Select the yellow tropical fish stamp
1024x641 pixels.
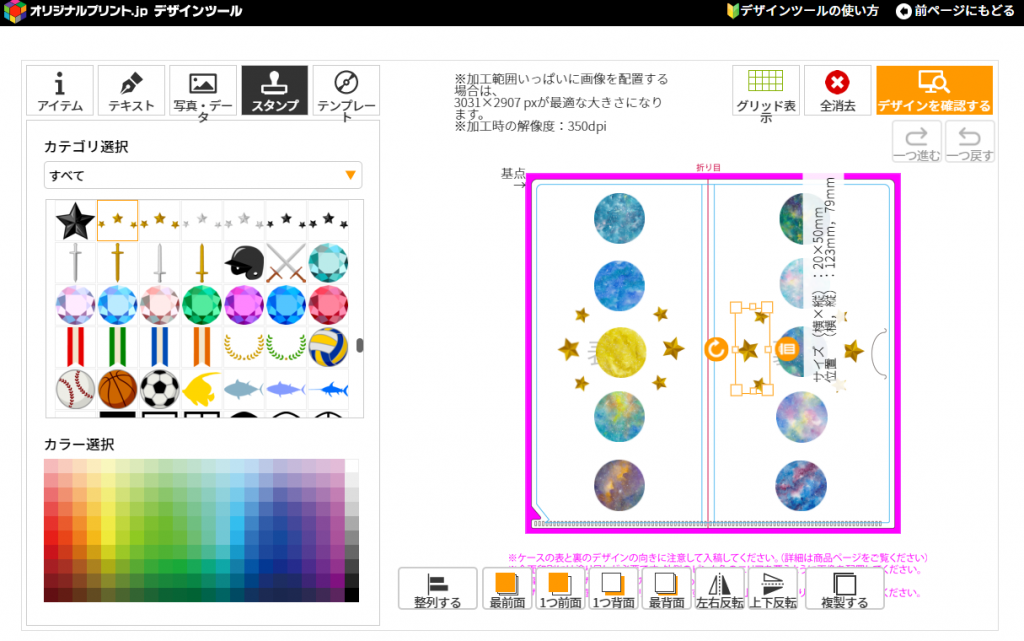tap(202, 389)
